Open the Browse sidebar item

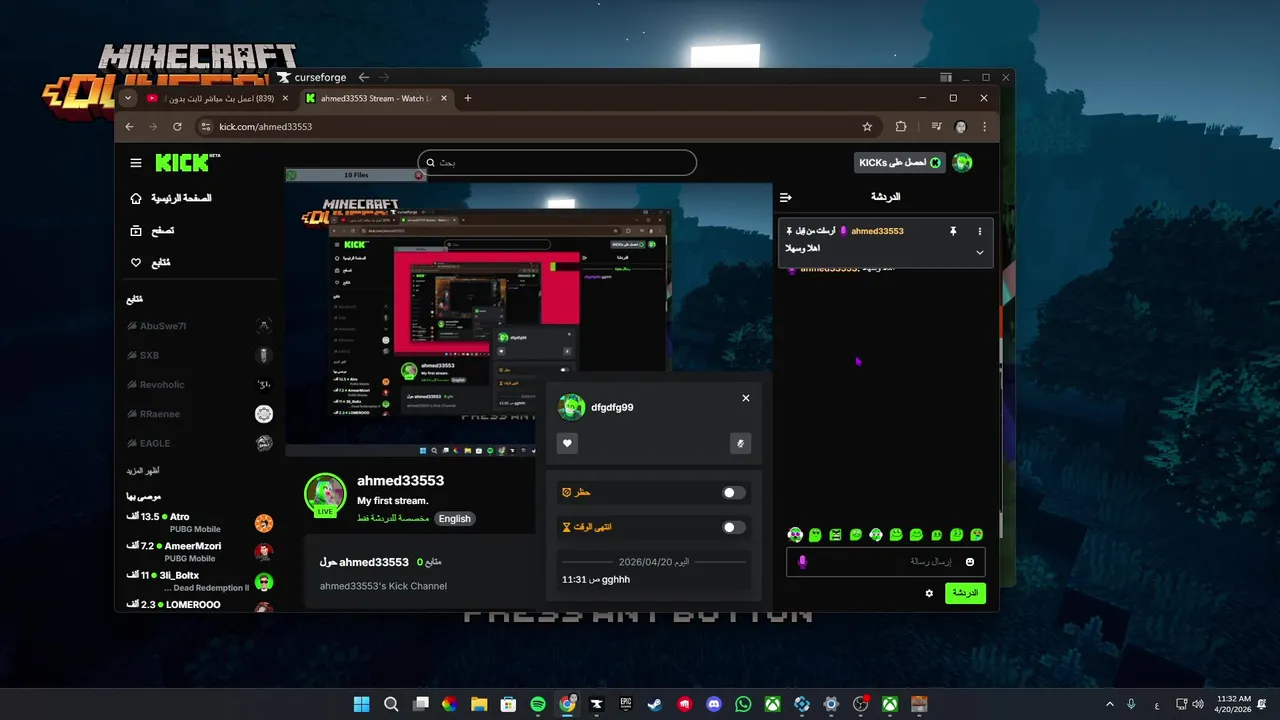[x=152, y=230]
